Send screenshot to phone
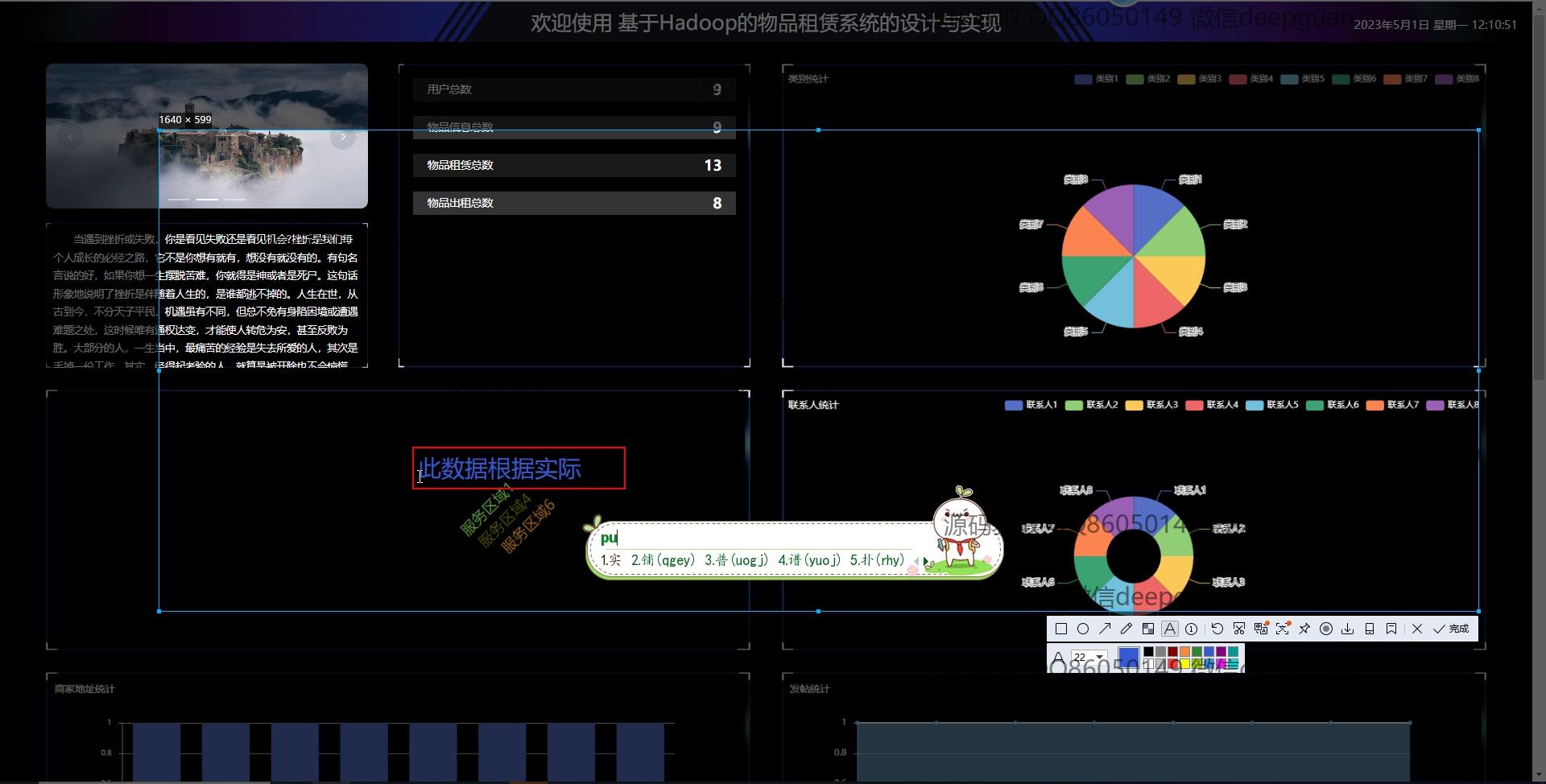 [1370, 629]
